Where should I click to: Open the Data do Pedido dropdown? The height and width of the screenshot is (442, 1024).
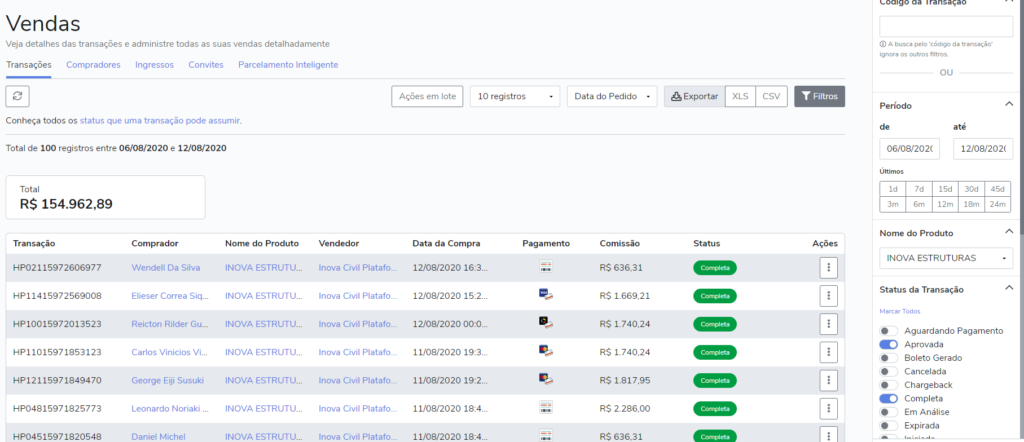(x=612, y=96)
